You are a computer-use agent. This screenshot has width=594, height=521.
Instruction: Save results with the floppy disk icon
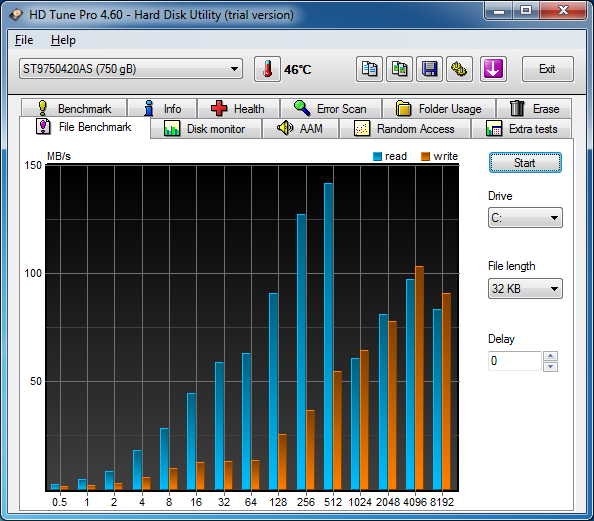pyautogui.click(x=429, y=69)
